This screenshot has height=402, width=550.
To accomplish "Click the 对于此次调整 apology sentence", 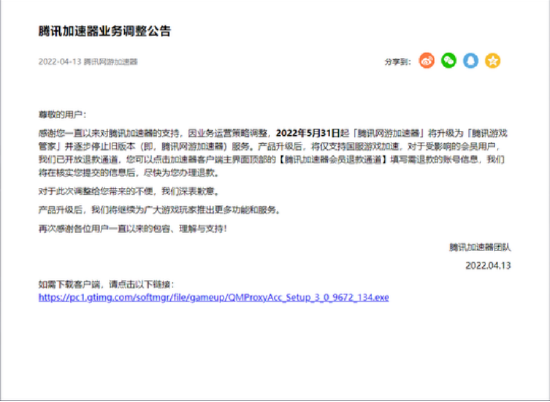I will coord(129,191).
